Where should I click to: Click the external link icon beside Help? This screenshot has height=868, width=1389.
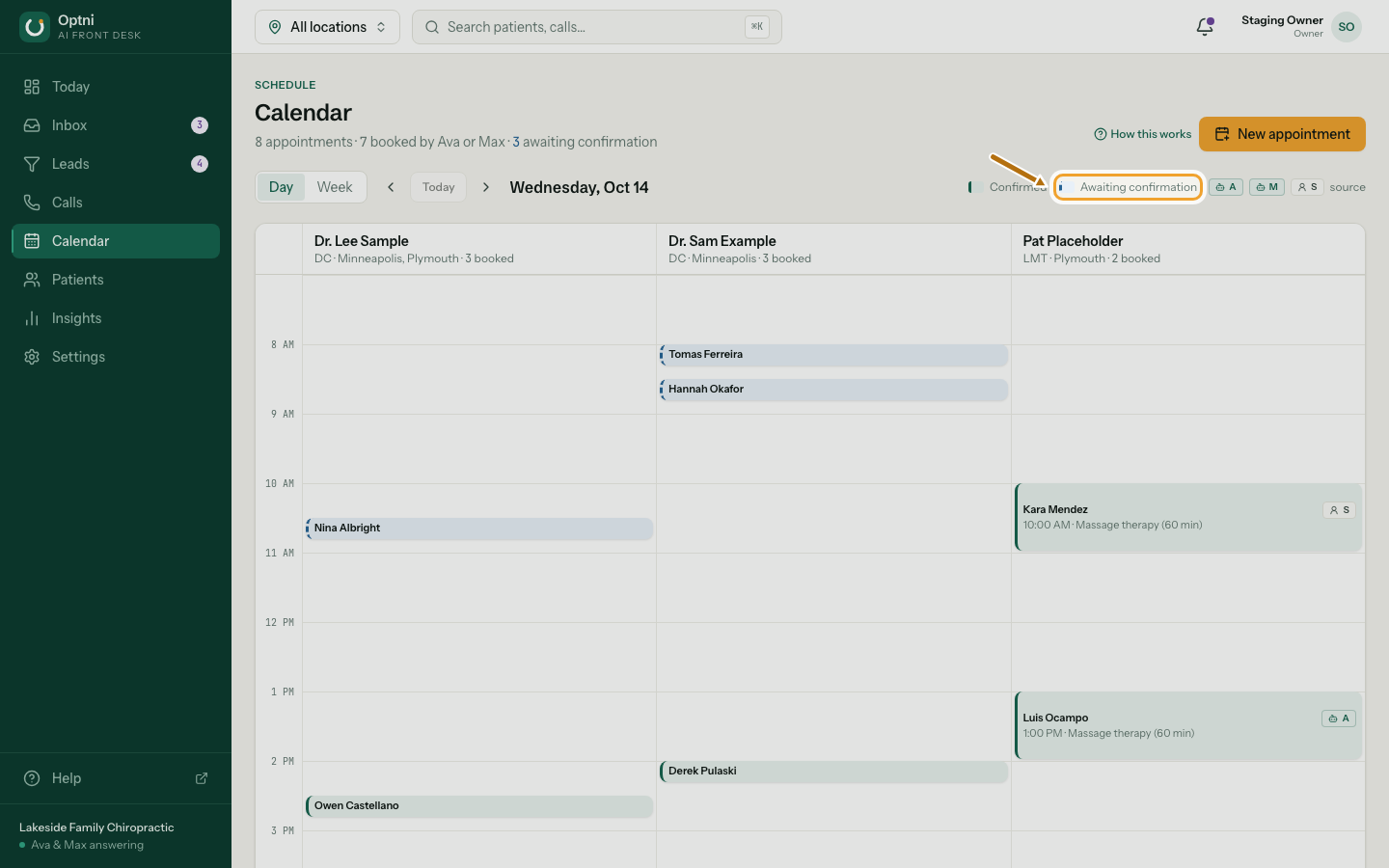(202, 778)
